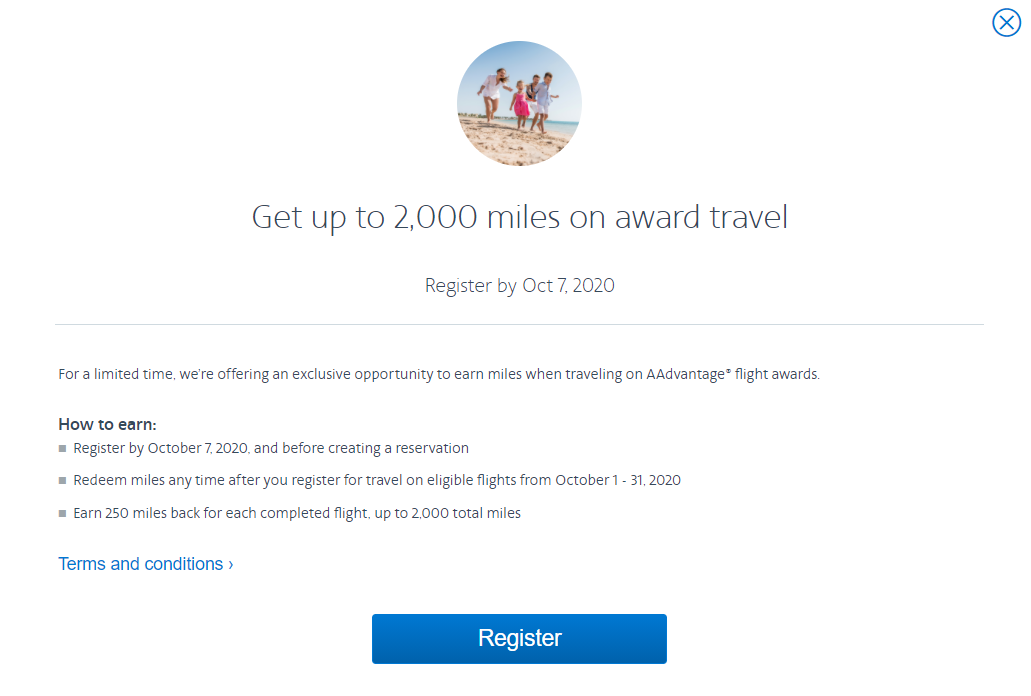Image resolution: width=1031 pixels, height=696 pixels.
Task: Click the horizontal divider line under subtitle
Action: [519, 324]
